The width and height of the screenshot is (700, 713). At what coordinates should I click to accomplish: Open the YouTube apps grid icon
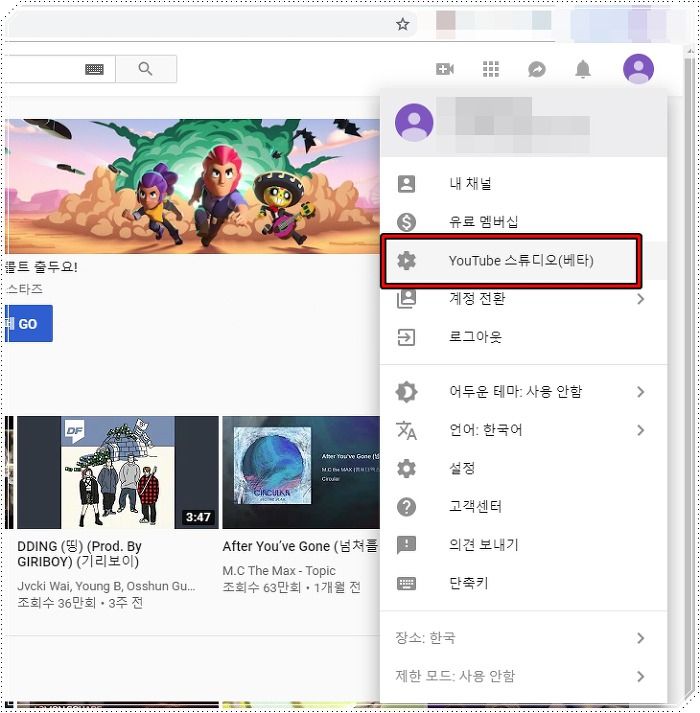491,69
